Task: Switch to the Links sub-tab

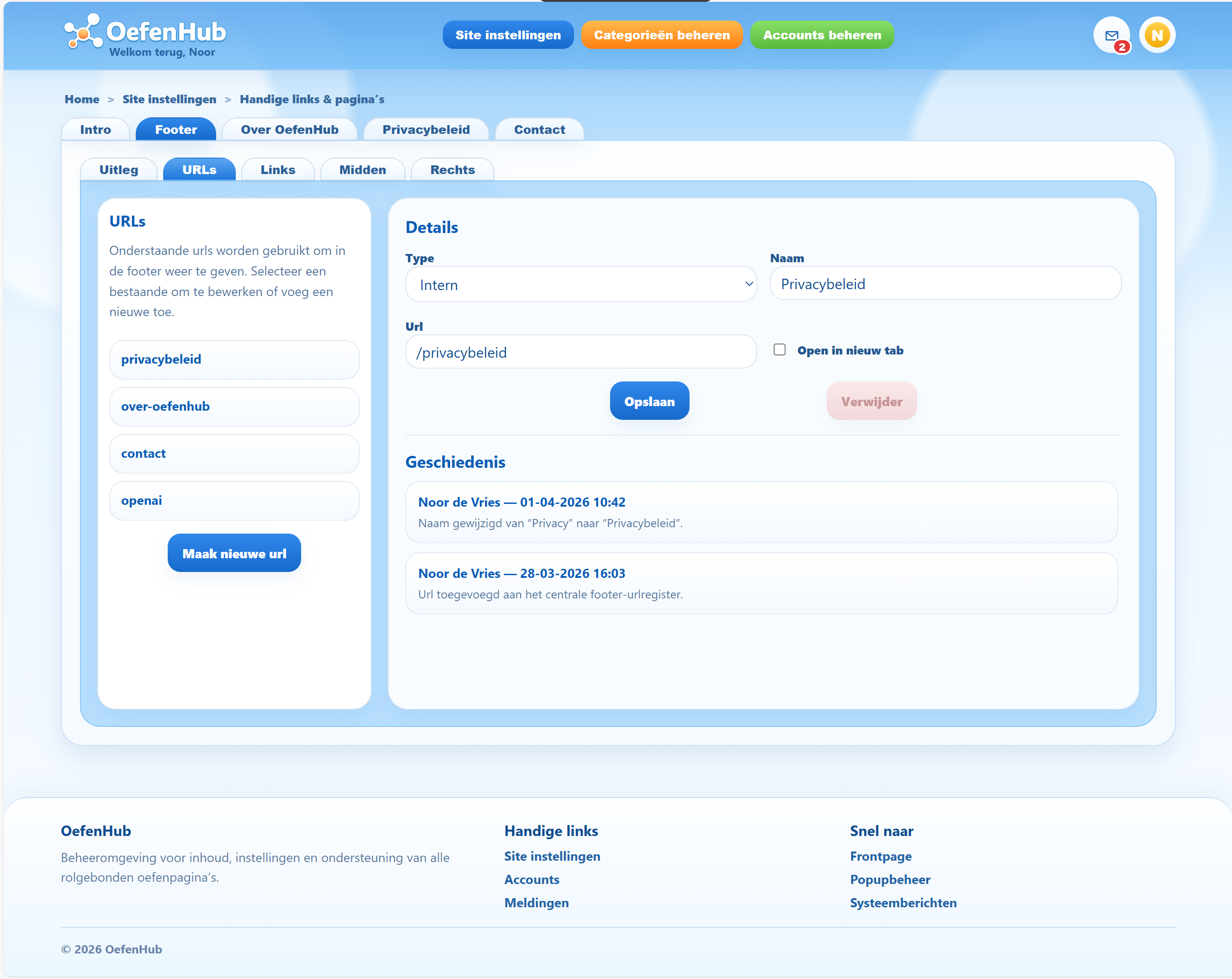Action: click(x=278, y=169)
